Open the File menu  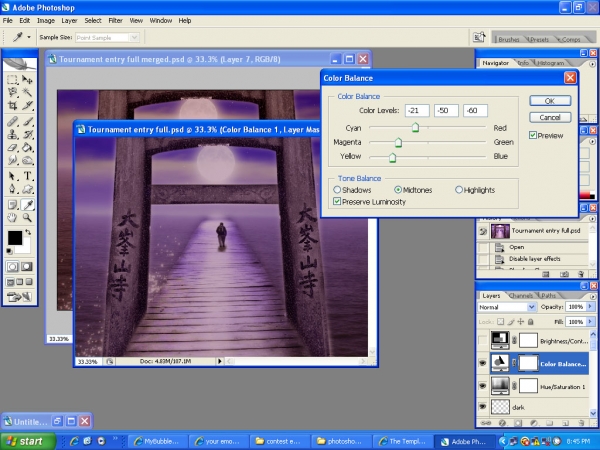click(x=8, y=21)
